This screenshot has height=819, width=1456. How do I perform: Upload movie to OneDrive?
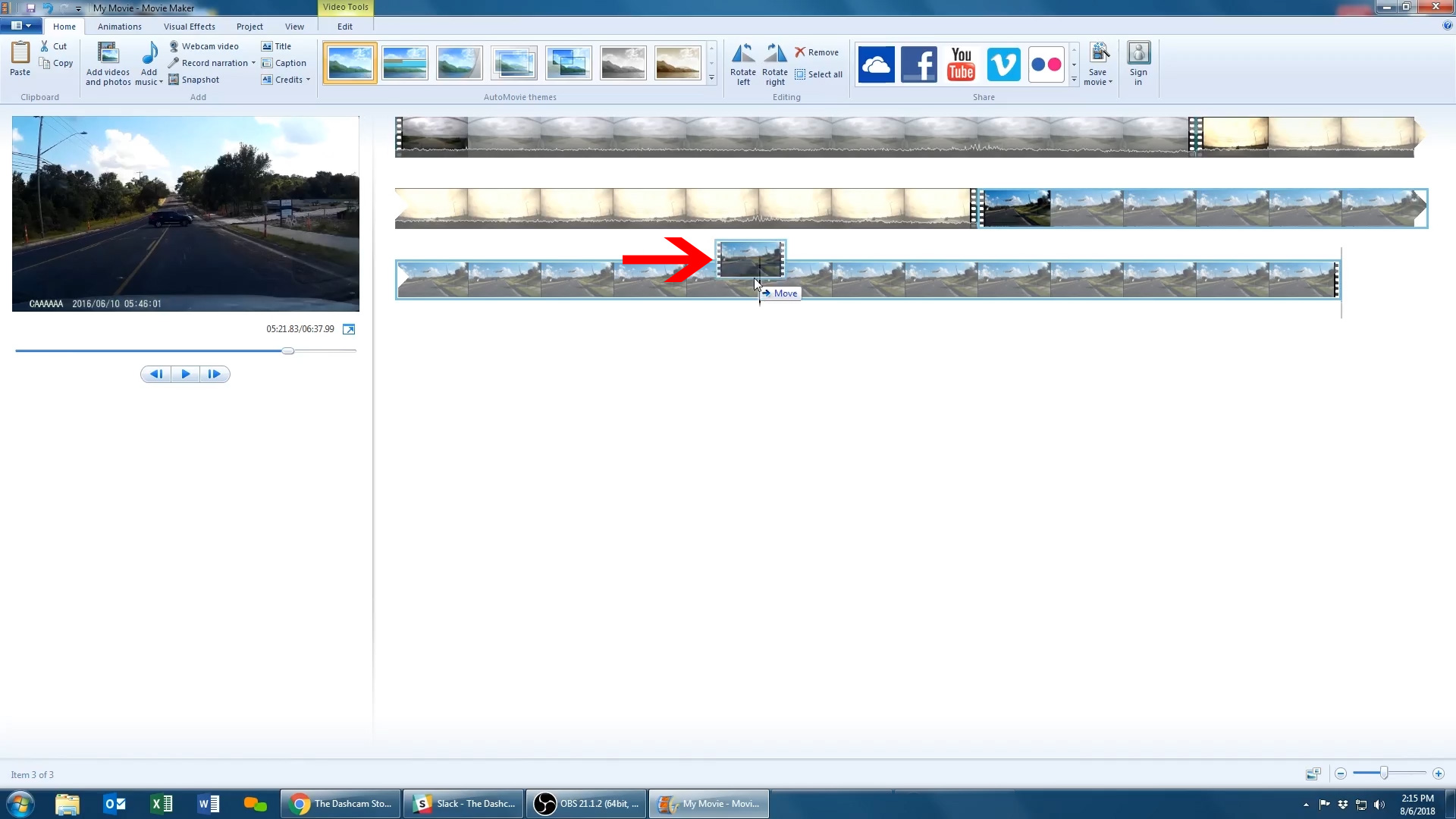[x=876, y=64]
